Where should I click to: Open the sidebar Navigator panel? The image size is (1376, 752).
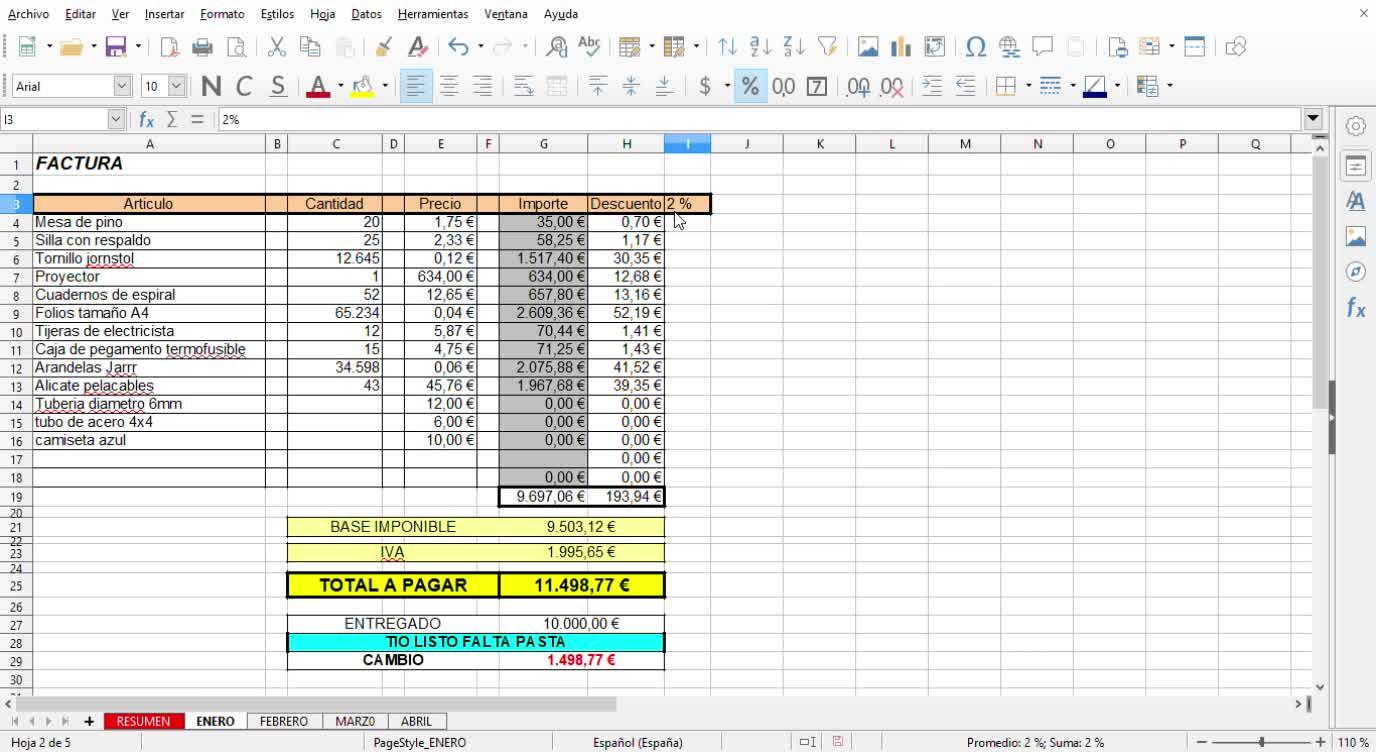1356,272
